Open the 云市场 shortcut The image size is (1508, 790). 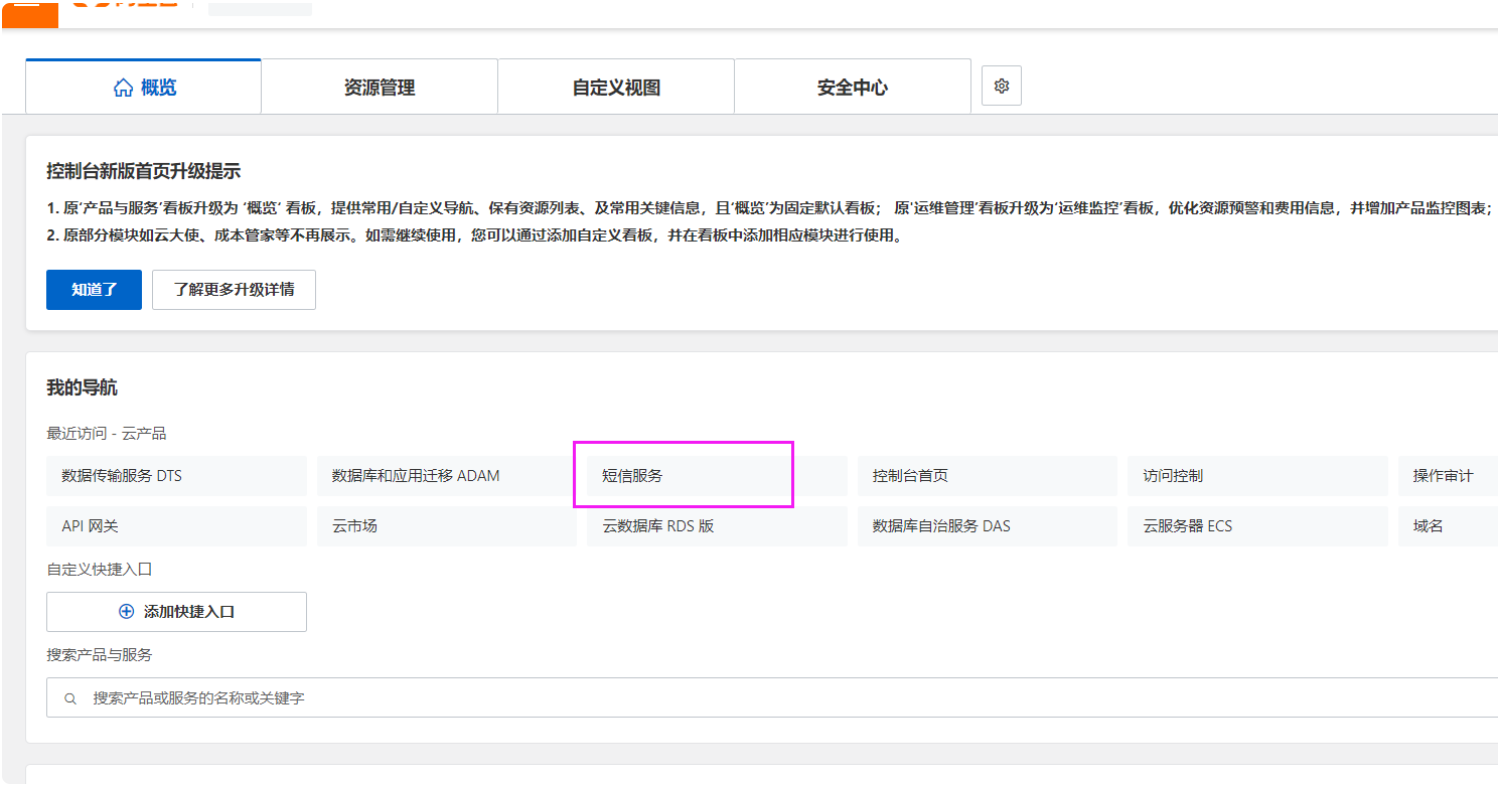click(x=446, y=526)
